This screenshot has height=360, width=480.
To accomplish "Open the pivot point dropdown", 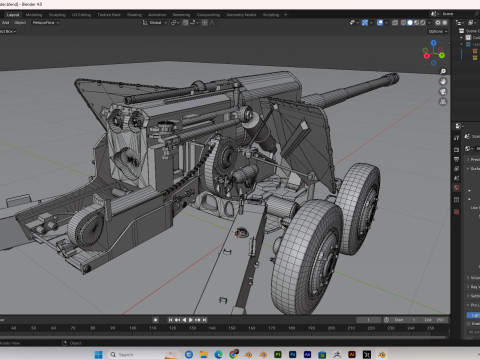I will click(175, 23).
